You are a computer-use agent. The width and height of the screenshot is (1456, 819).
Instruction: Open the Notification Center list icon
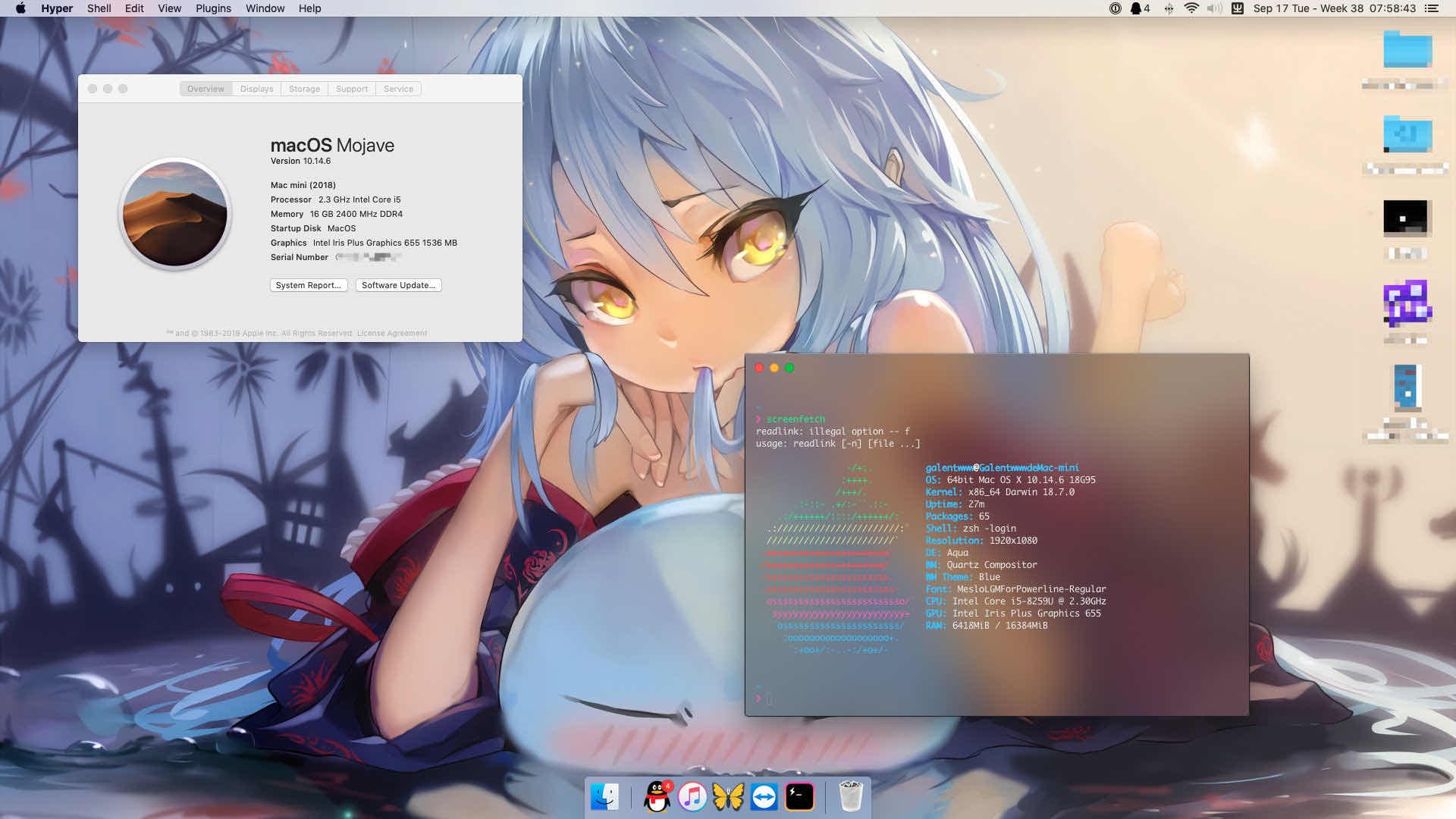click(1431, 8)
